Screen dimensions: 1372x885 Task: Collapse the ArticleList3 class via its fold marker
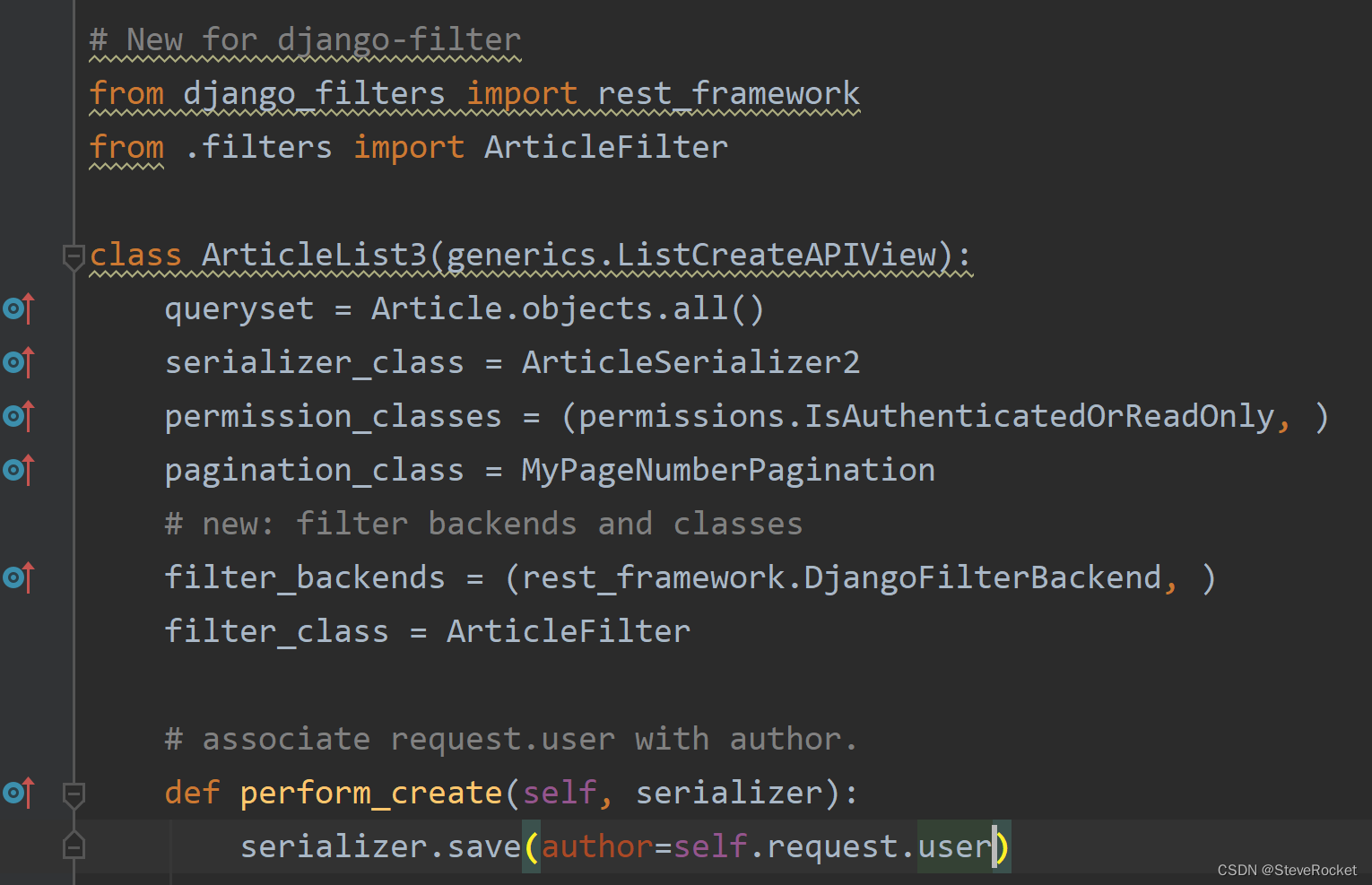click(x=74, y=256)
